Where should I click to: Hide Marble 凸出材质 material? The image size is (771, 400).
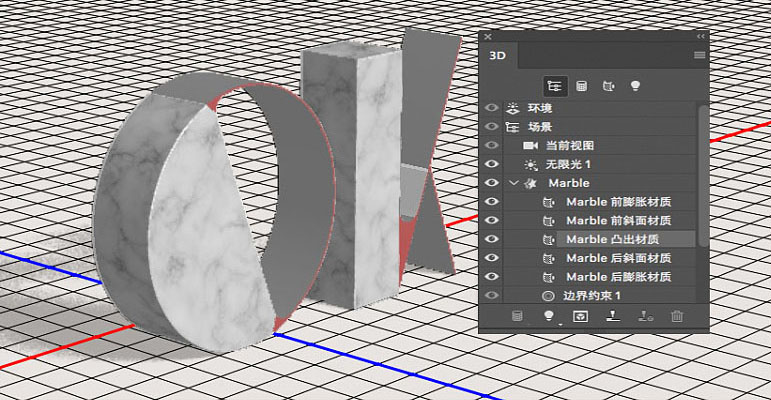tap(491, 239)
